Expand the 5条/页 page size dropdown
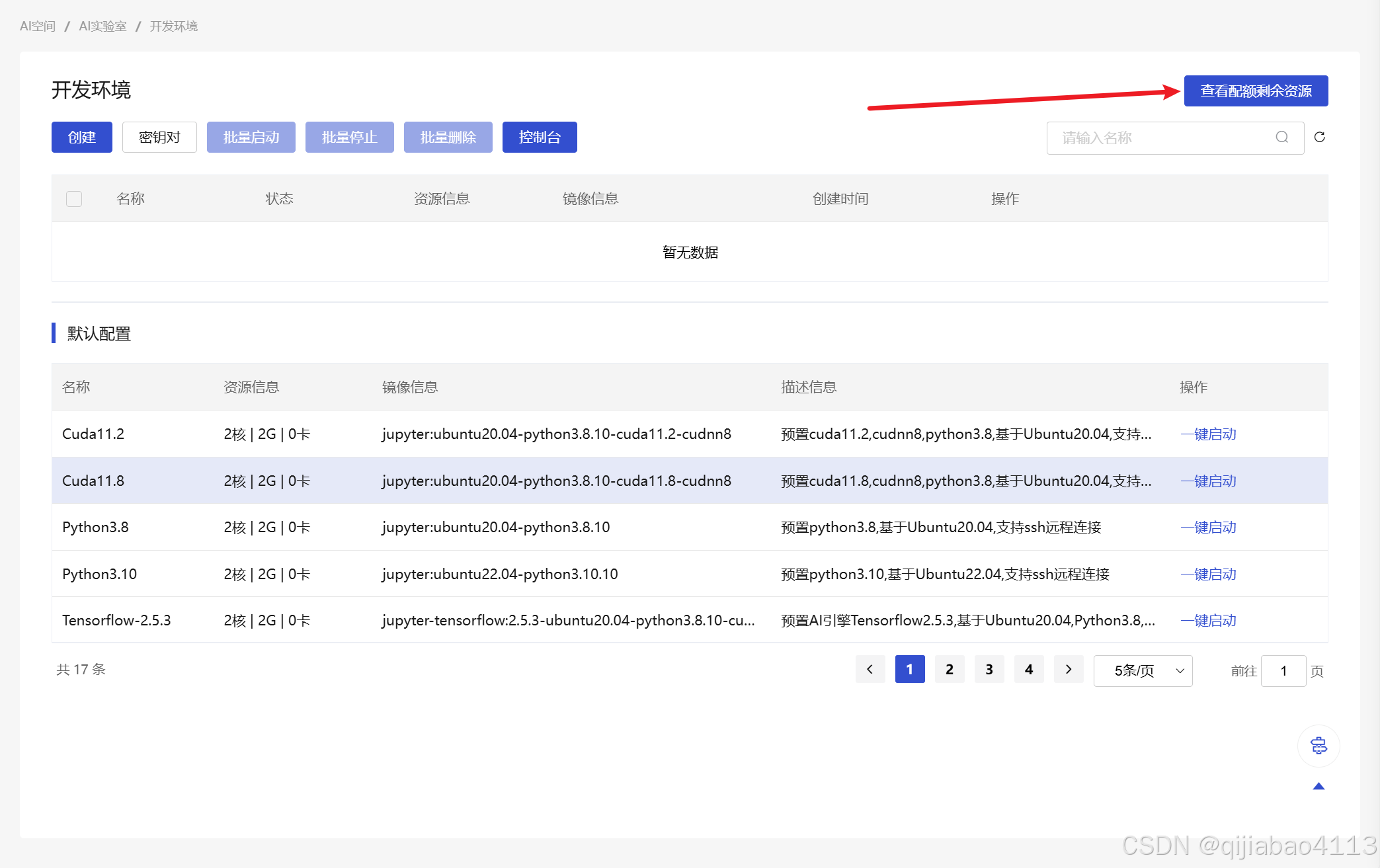Viewport: 1380px width, 868px height. click(1143, 670)
